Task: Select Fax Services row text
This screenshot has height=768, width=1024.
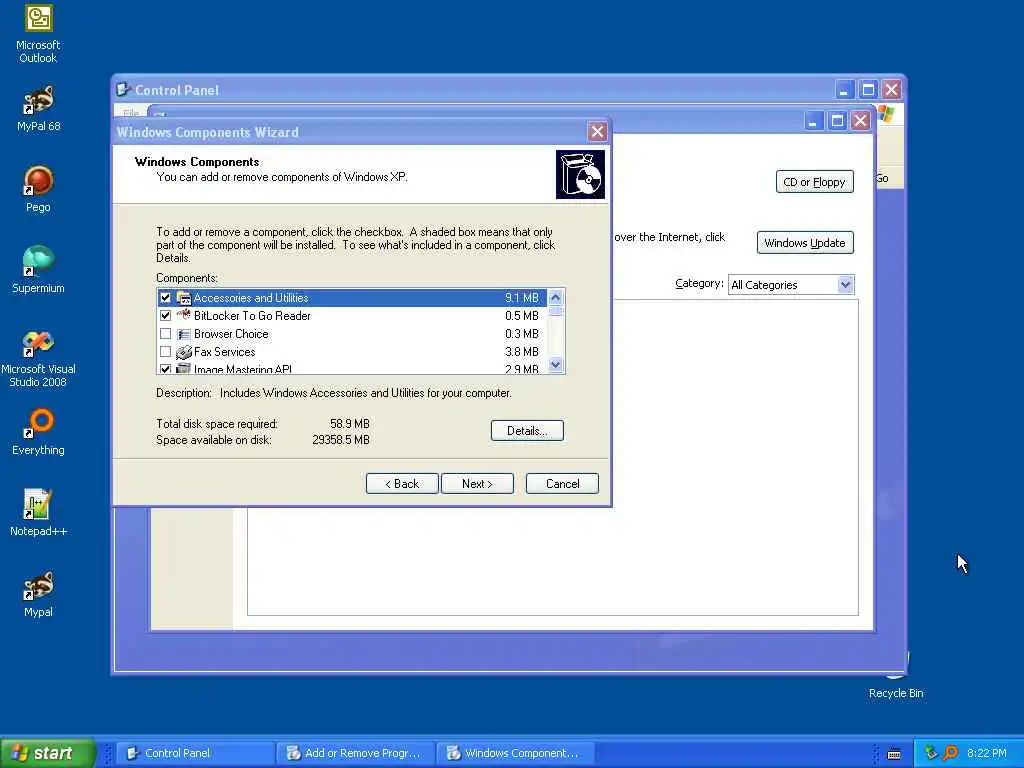Action: click(x=224, y=352)
